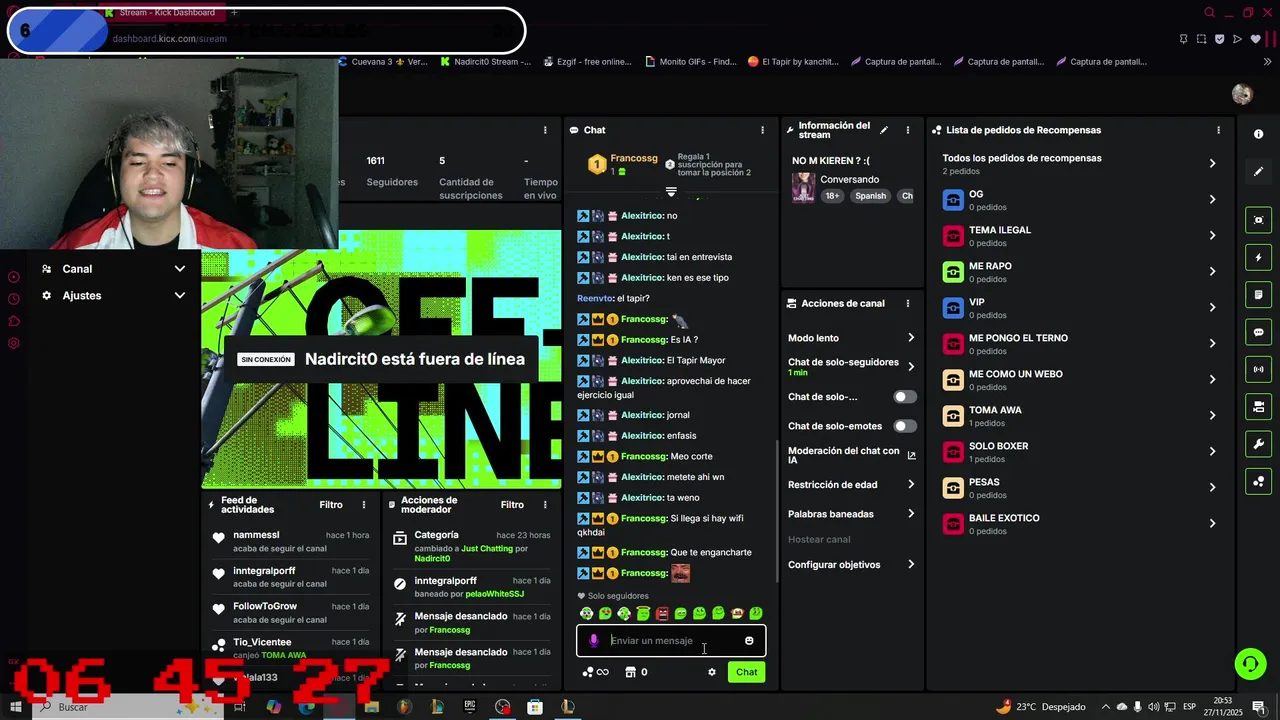Toggle the note document widget icon

(x=1258, y=295)
